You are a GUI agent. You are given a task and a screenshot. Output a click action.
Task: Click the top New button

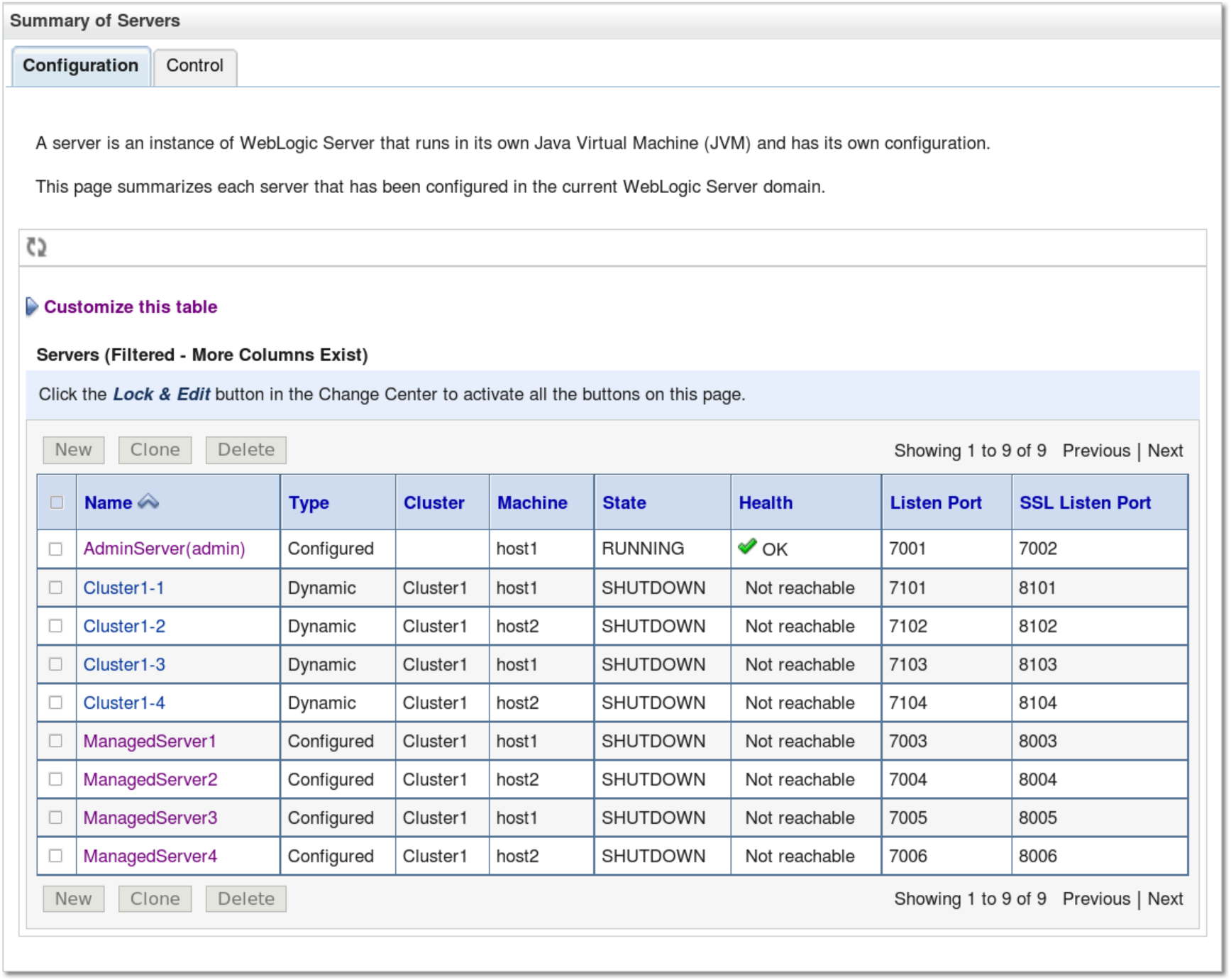click(74, 450)
